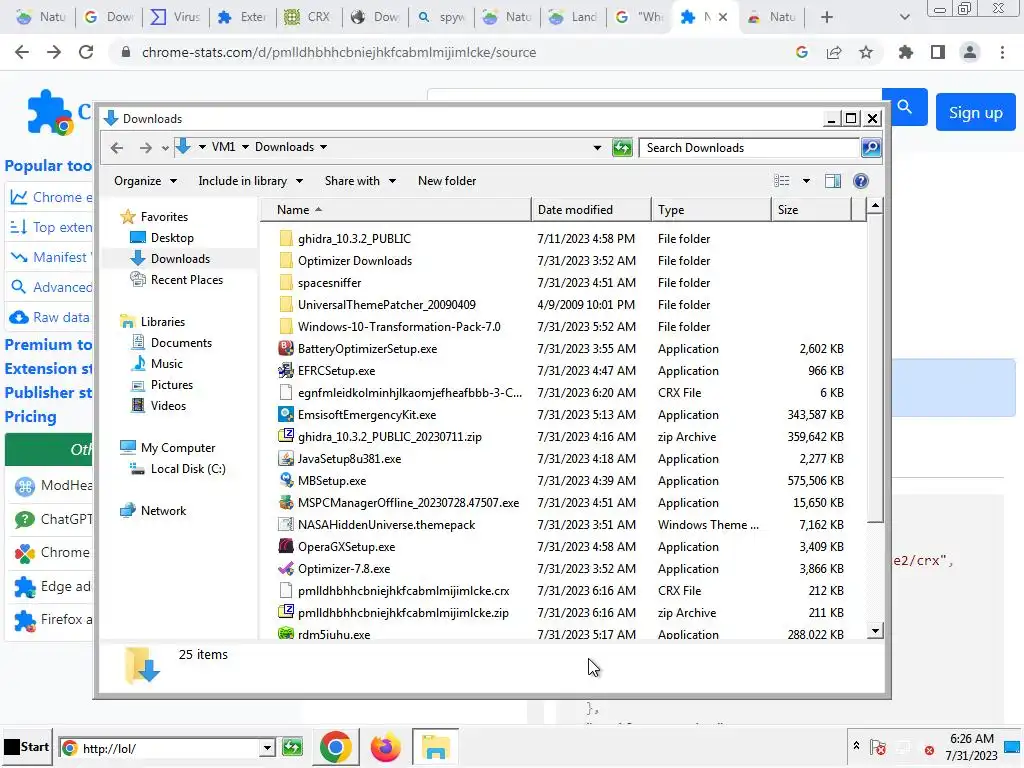Sort by the Date modified column
Viewport: 1024px width, 768px height.
(x=591, y=210)
